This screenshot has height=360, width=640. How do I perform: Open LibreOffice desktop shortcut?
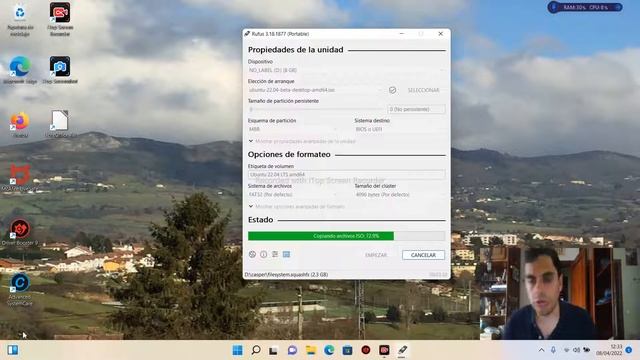60,124
